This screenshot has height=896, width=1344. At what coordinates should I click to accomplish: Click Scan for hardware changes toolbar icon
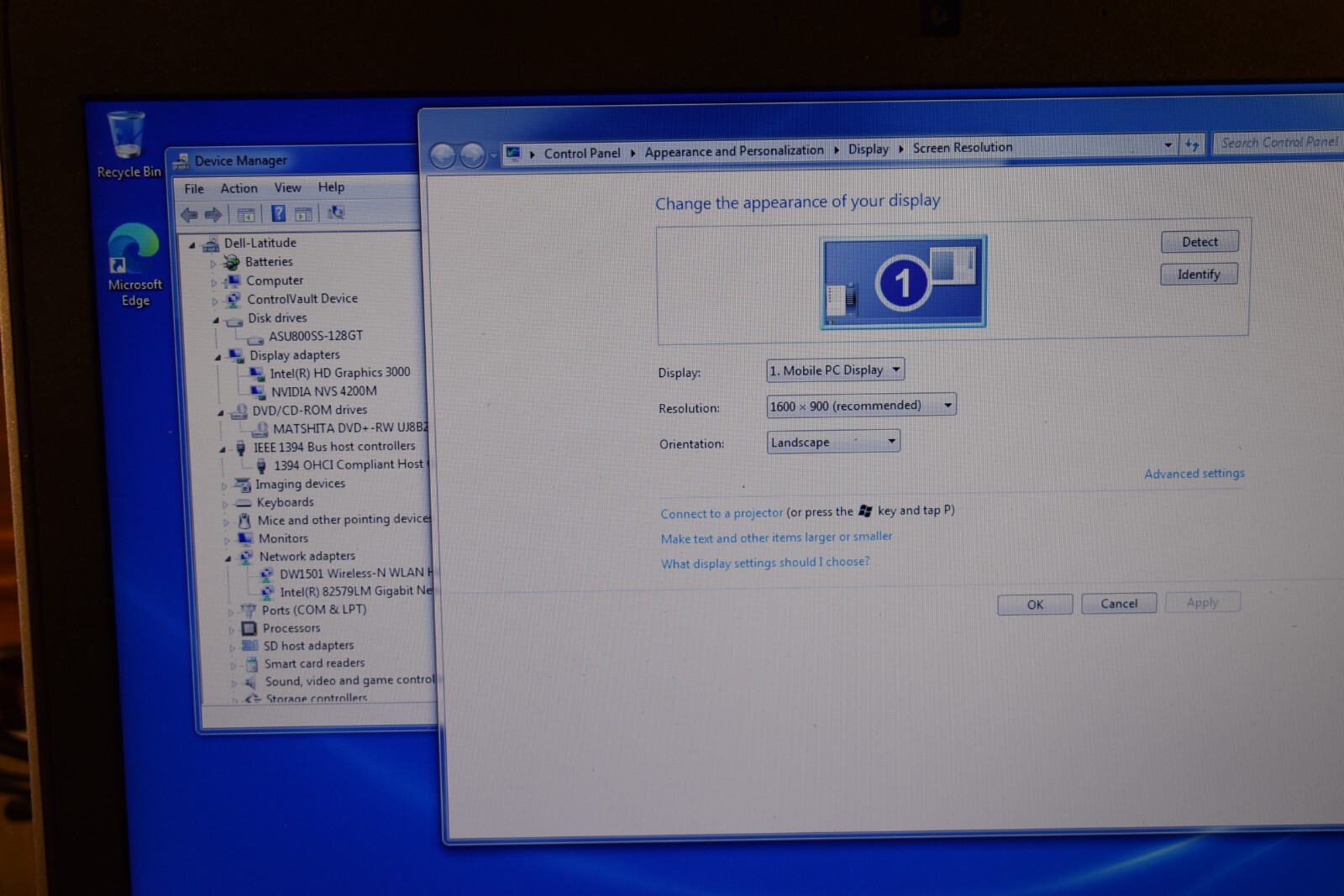335,212
